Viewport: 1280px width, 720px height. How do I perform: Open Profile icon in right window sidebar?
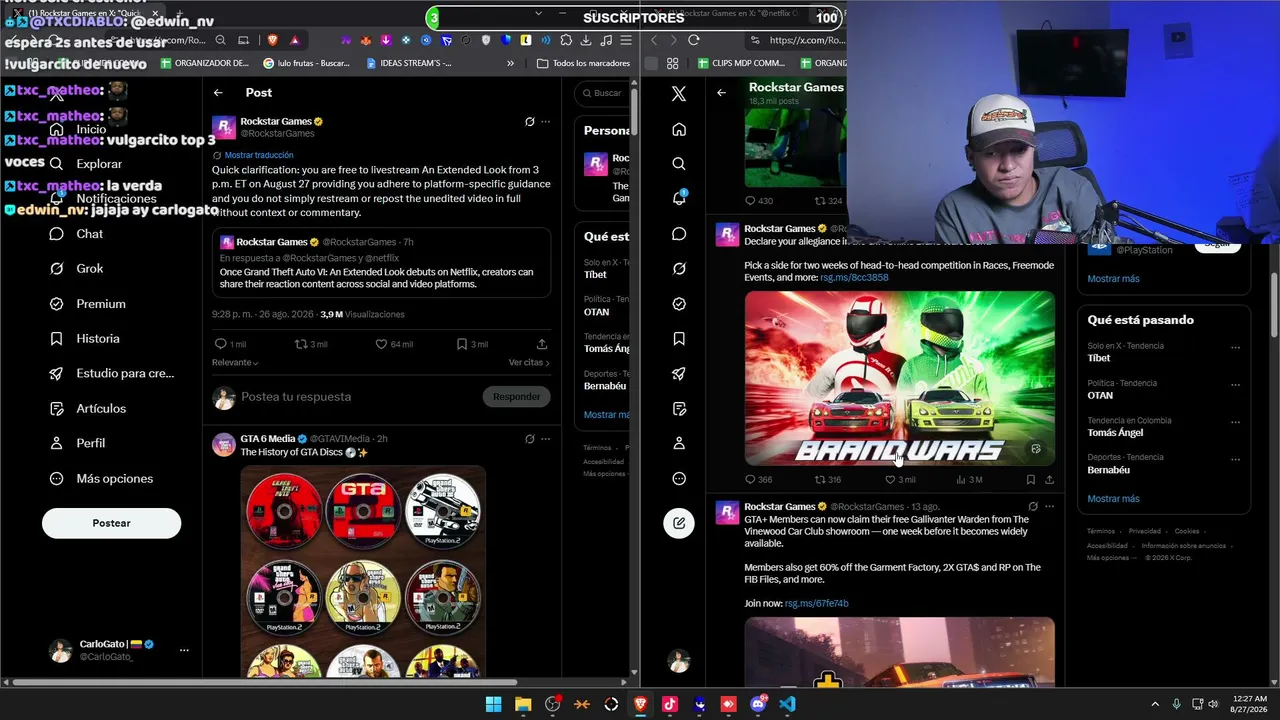click(679, 443)
